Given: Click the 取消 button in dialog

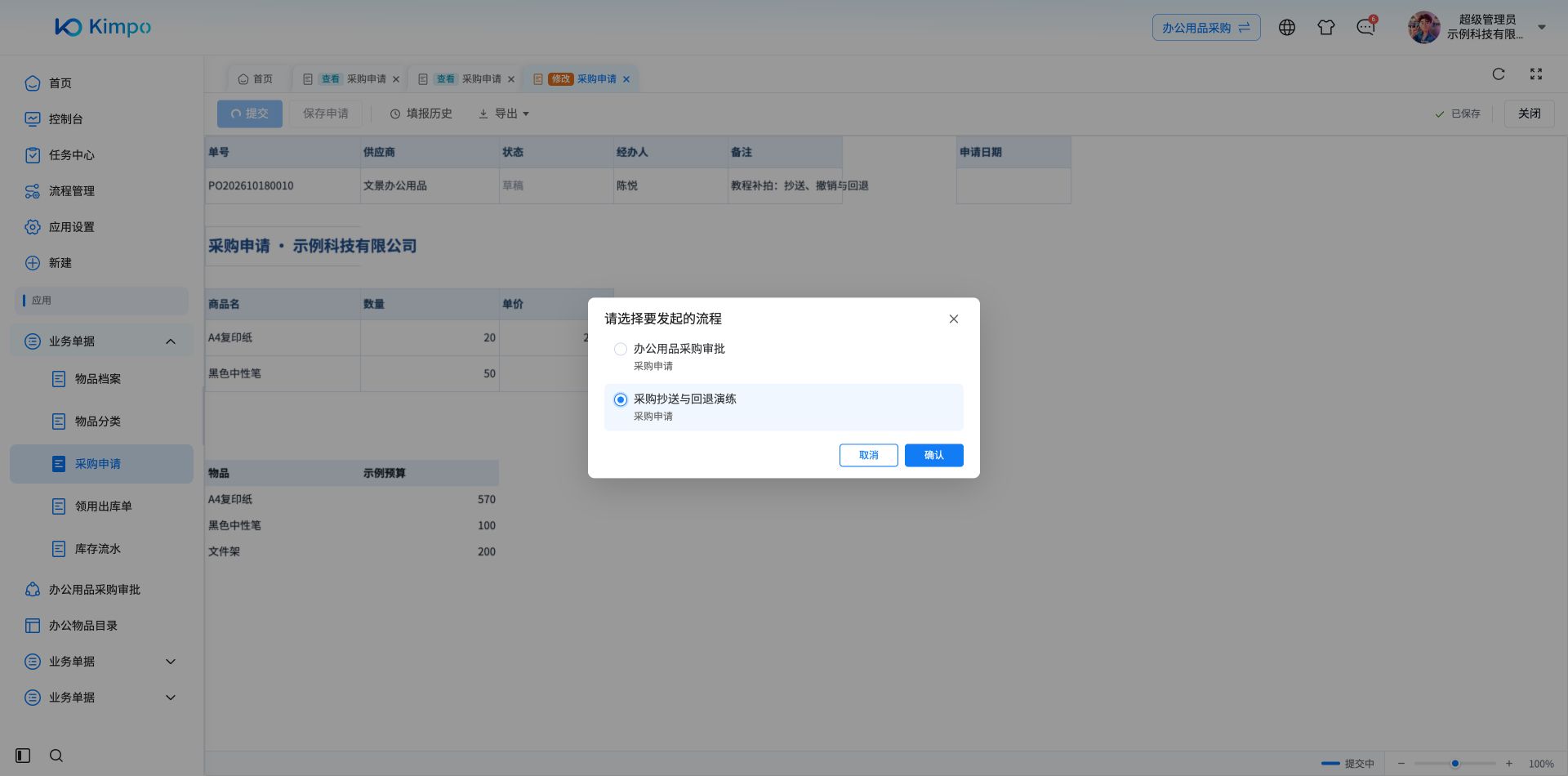Looking at the screenshot, I should click(868, 455).
